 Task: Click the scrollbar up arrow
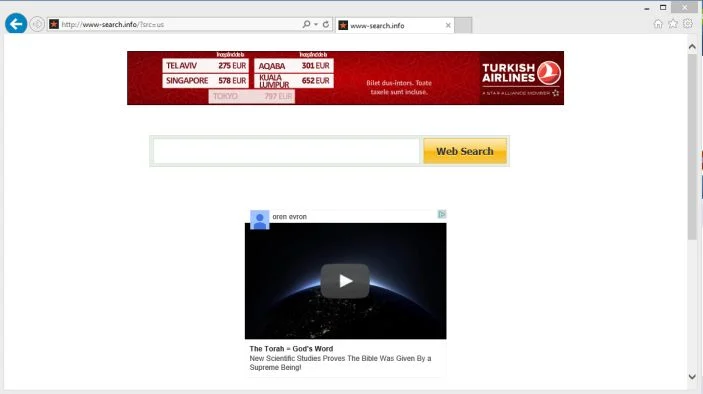pos(692,47)
